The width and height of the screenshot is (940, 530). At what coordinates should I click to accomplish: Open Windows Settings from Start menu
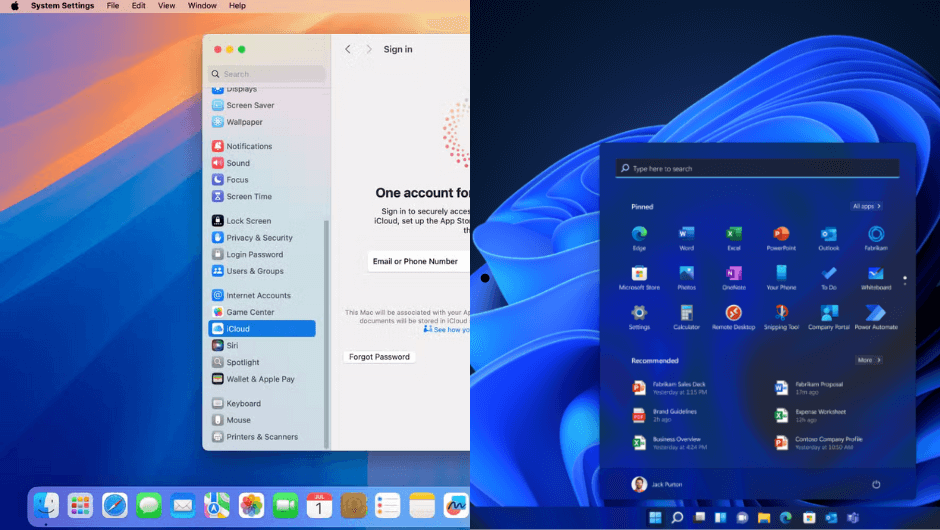pos(639,318)
